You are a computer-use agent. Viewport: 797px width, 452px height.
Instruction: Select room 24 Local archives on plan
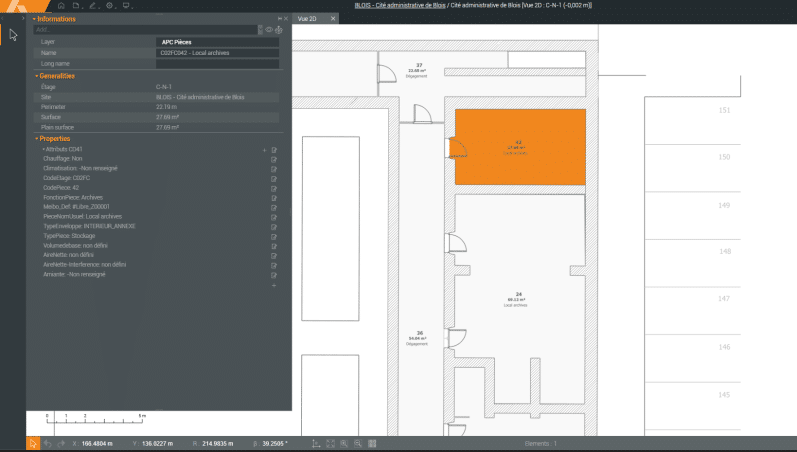(x=518, y=299)
